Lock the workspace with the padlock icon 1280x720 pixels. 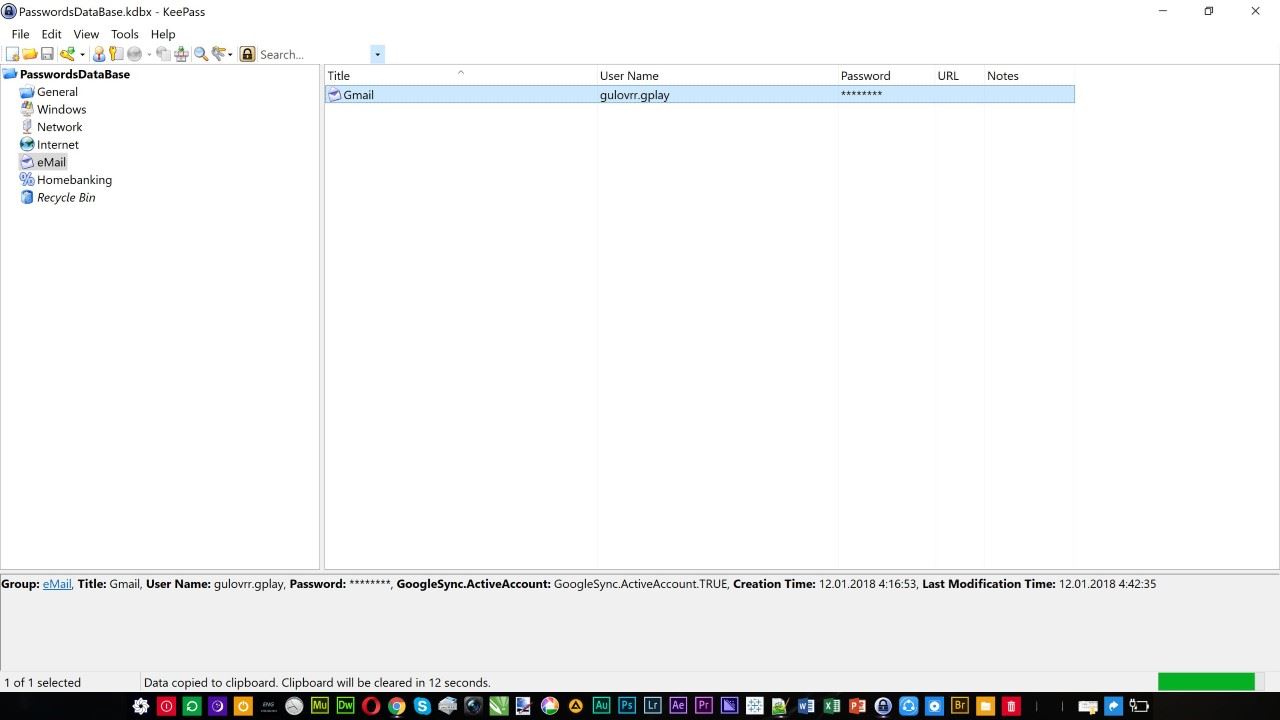(247, 54)
